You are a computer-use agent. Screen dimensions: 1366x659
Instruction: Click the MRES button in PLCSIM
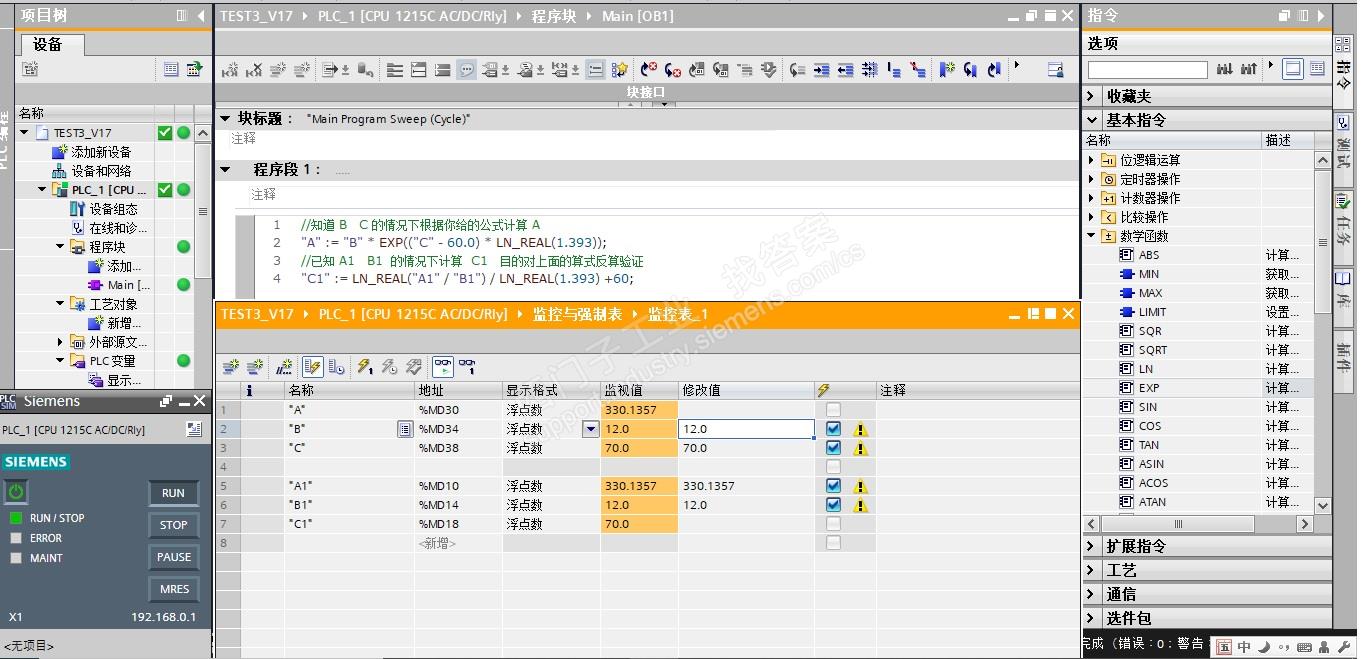173,589
